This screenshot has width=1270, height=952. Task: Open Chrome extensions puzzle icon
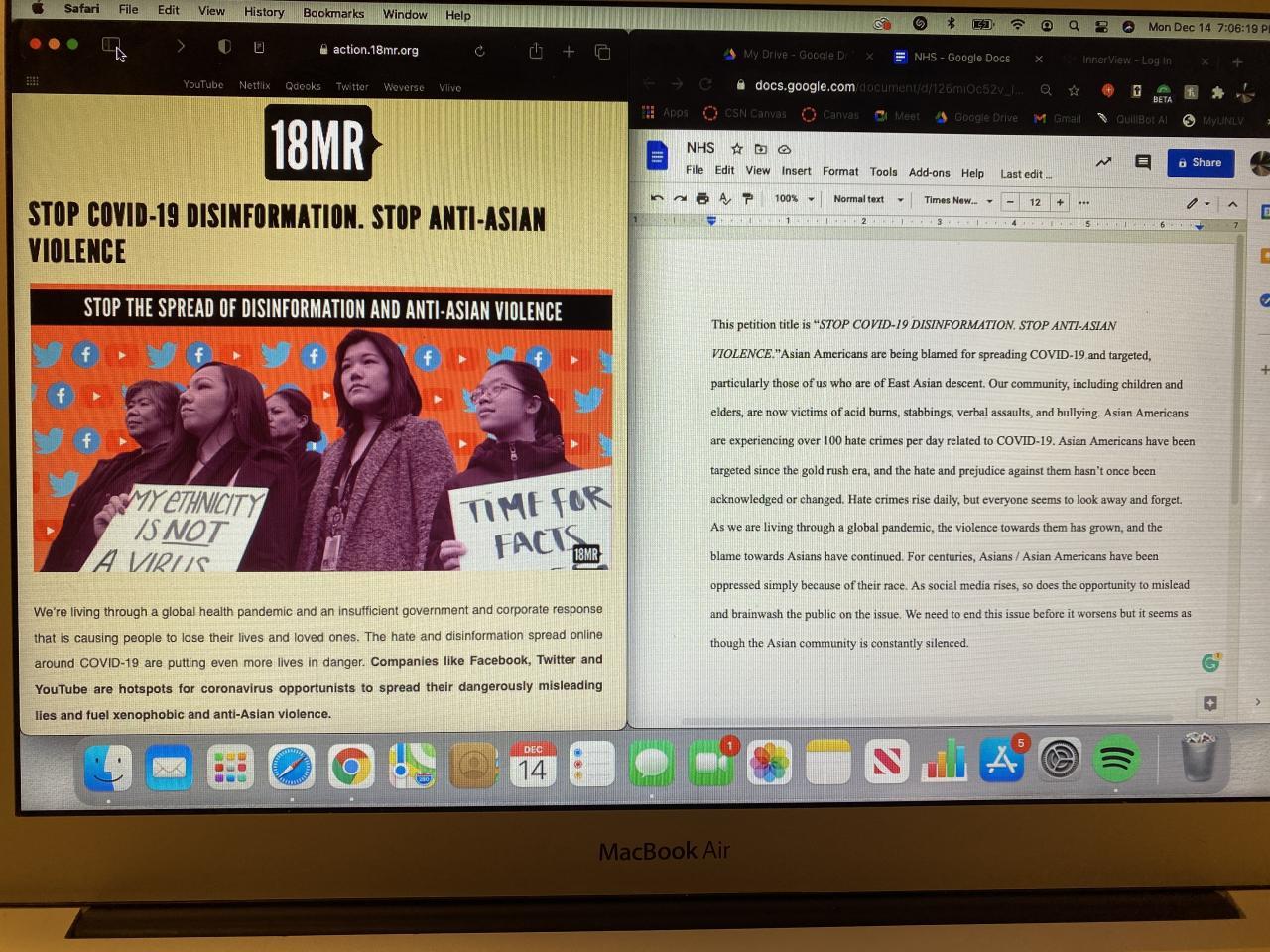[x=1217, y=92]
